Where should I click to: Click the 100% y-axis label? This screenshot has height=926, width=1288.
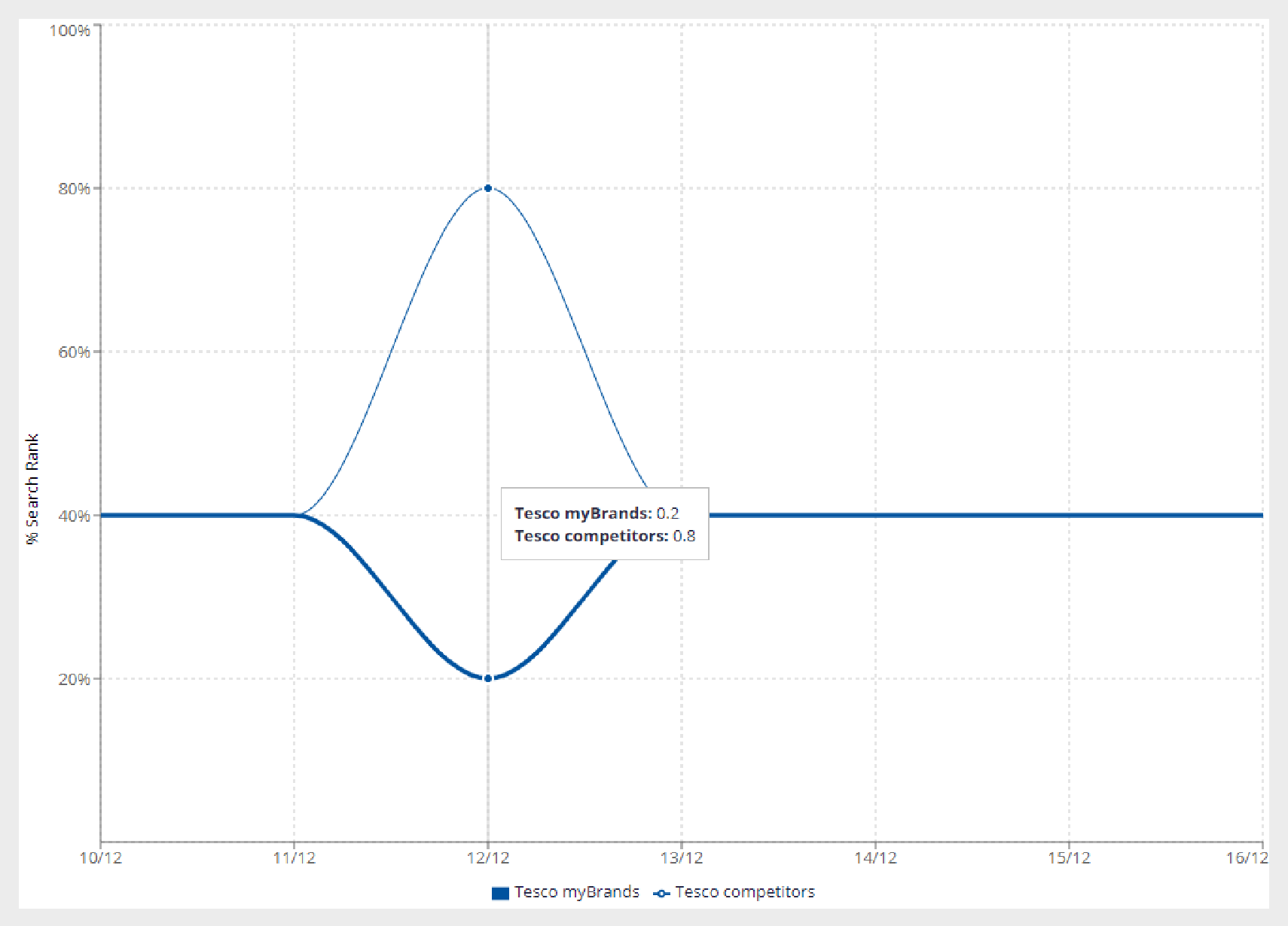(x=69, y=30)
